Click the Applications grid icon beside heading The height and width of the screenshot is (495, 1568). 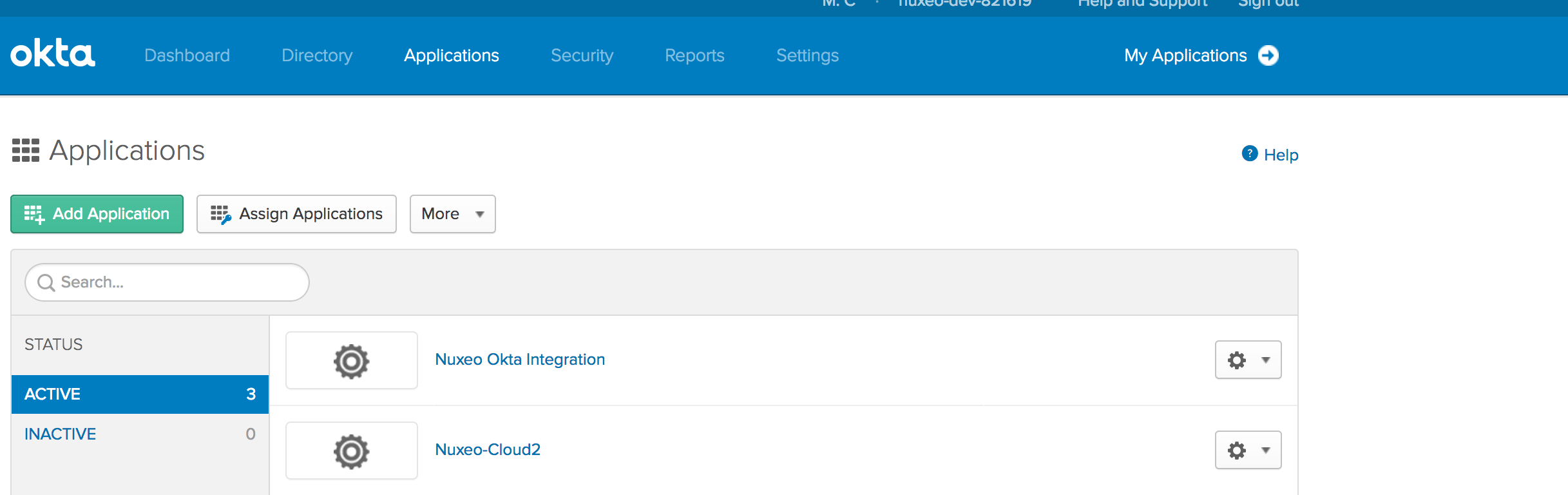[26, 150]
